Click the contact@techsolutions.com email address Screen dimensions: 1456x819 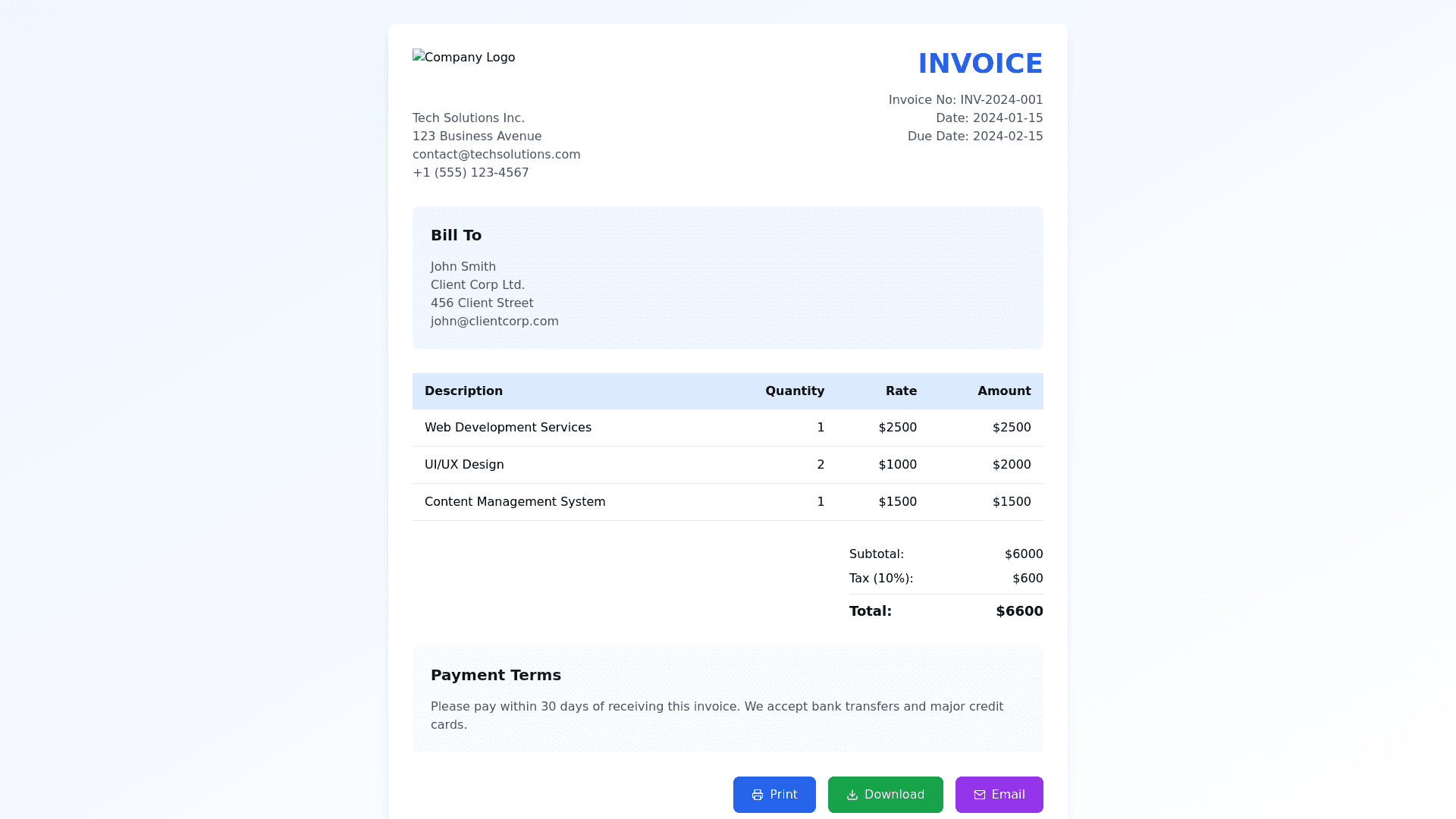(x=496, y=155)
